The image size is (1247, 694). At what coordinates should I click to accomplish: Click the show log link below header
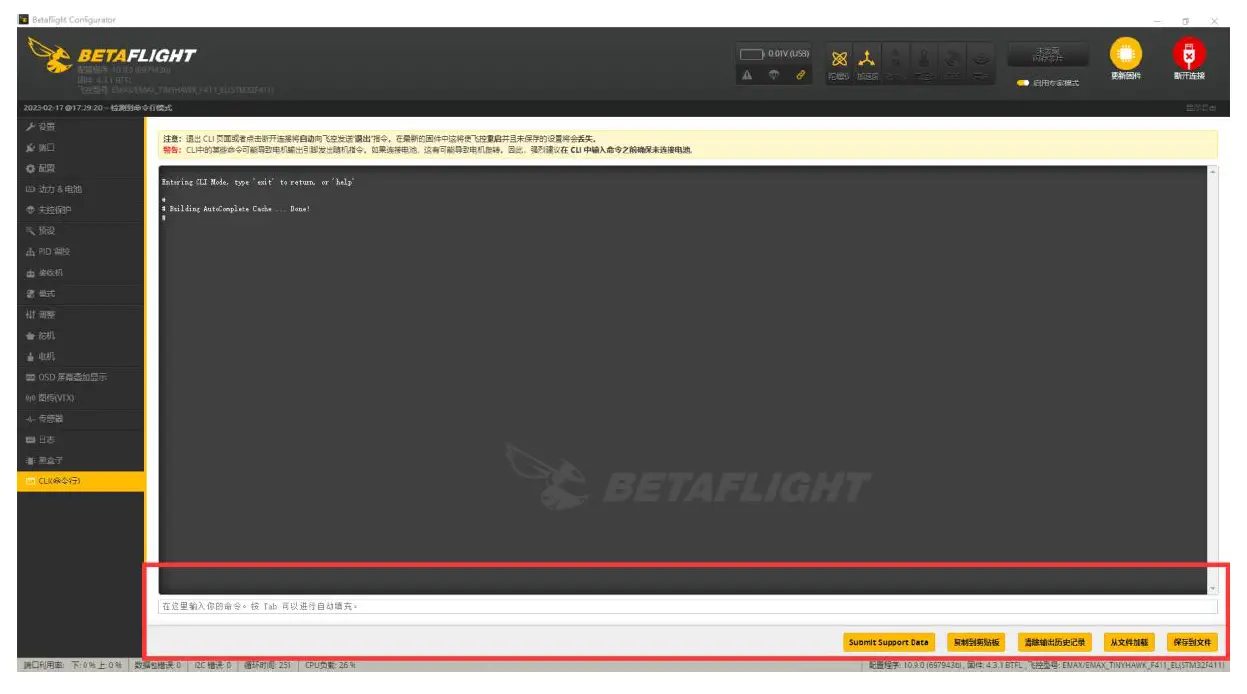pyautogui.click(x=1200, y=107)
